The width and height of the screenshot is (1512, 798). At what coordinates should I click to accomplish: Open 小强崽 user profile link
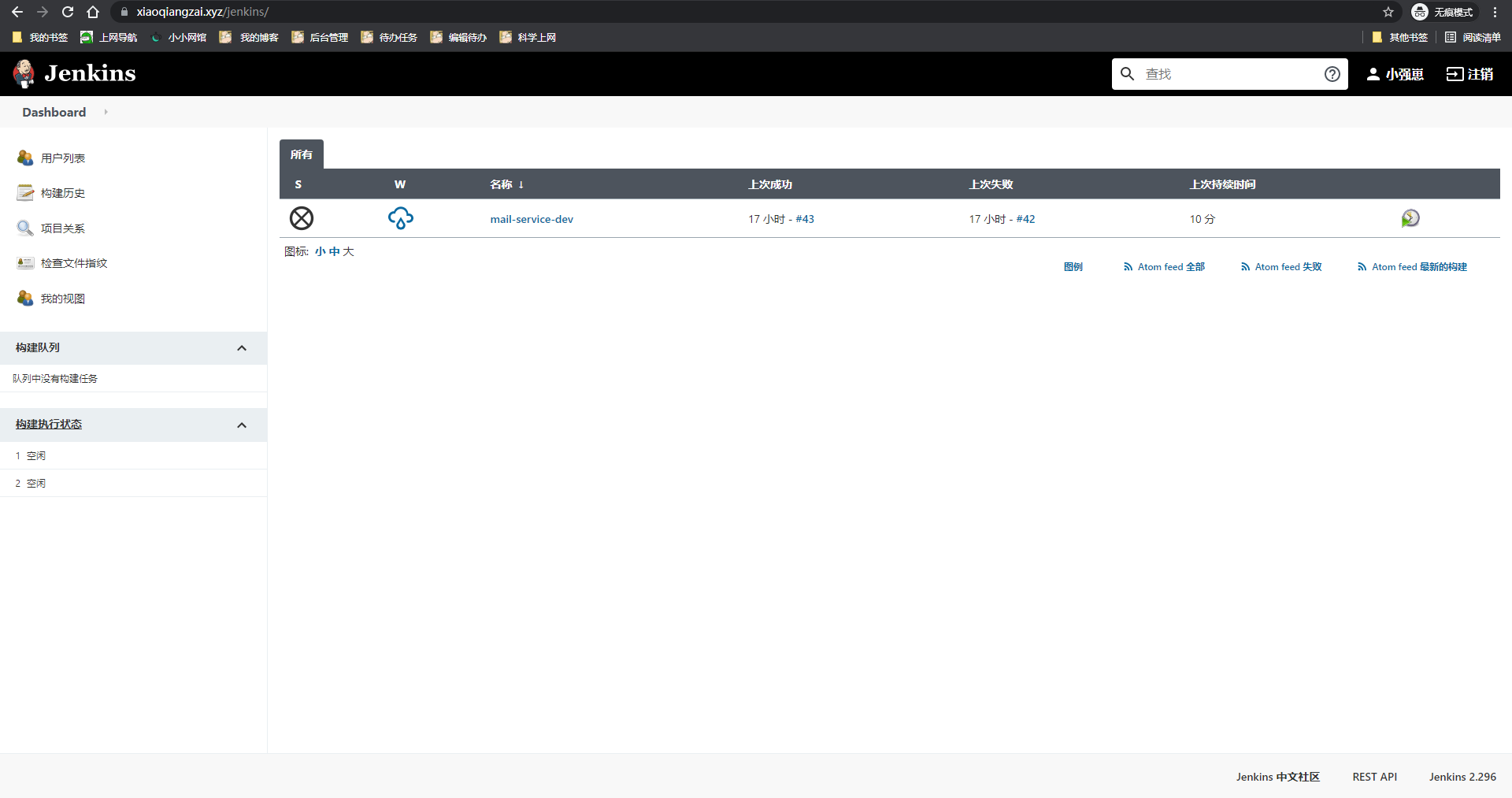point(1405,74)
